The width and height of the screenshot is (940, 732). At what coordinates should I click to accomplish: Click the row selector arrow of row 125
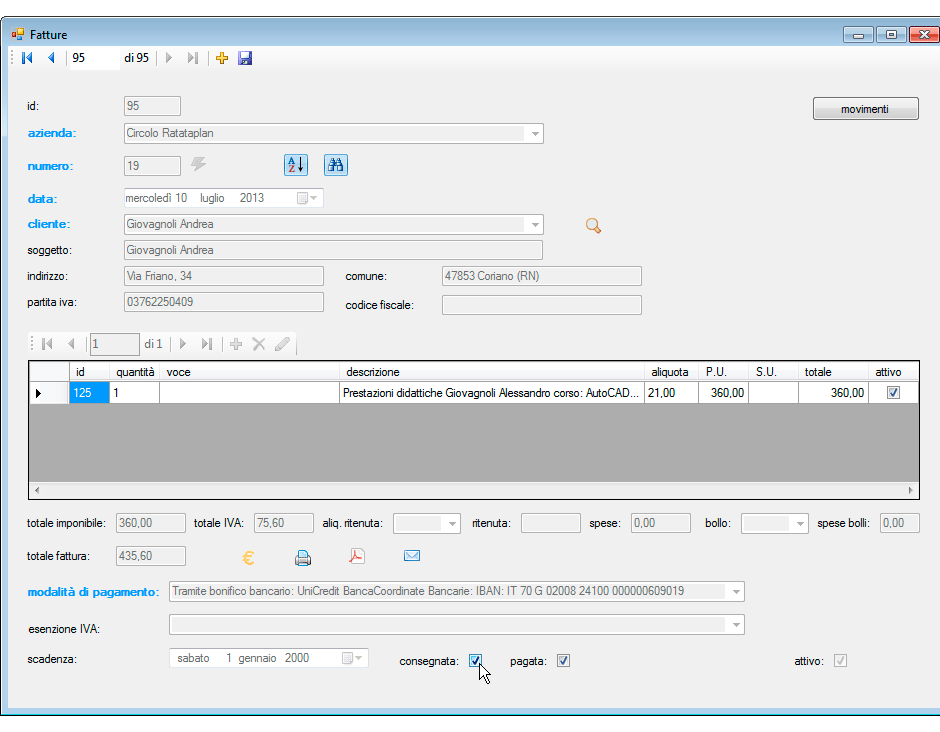pos(49,393)
